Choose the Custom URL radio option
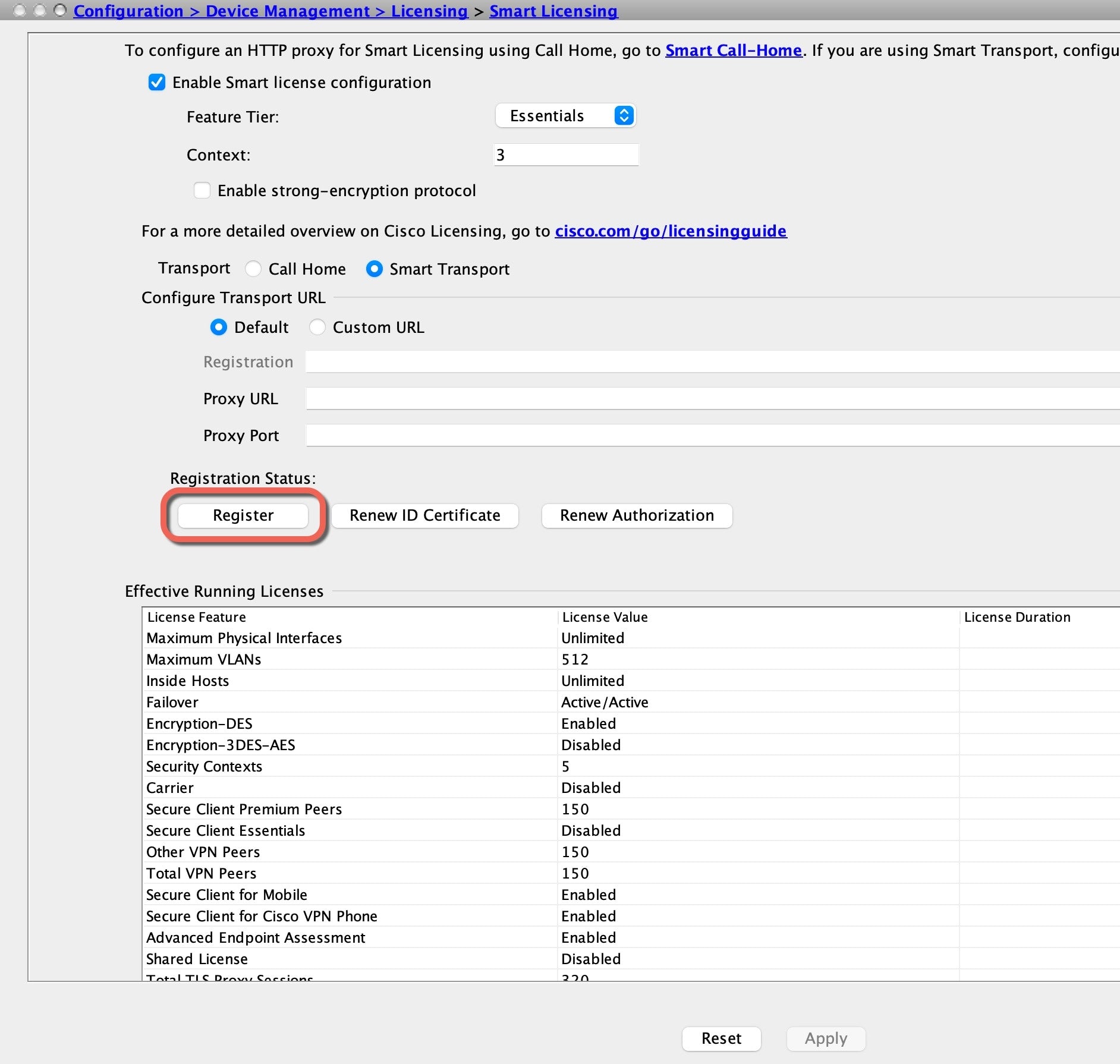Viewport: 1120px width, 1064px height. (317, 328)
